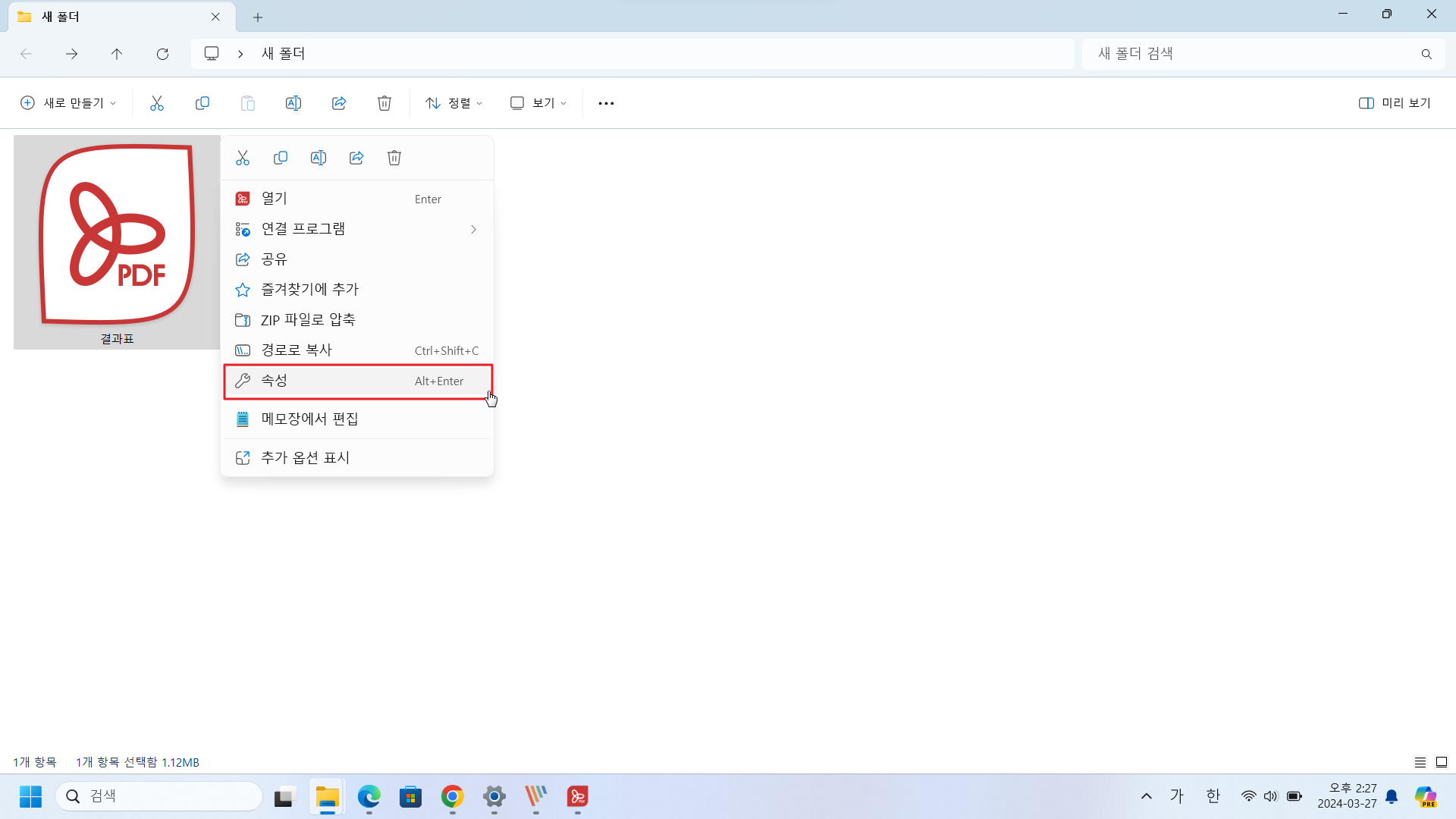This screenshot has height=819, width=1456.
Task: Click the battery icon in the system tray
Action: (1294, 796)
